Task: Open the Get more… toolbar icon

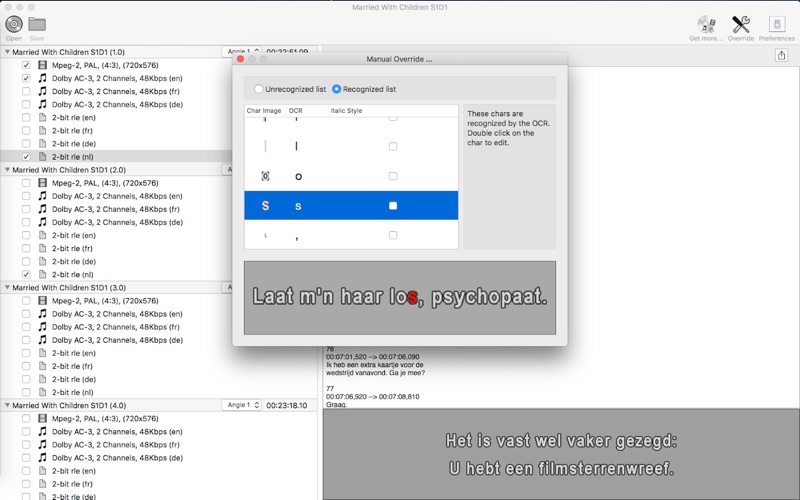Action: pos(706,24)
